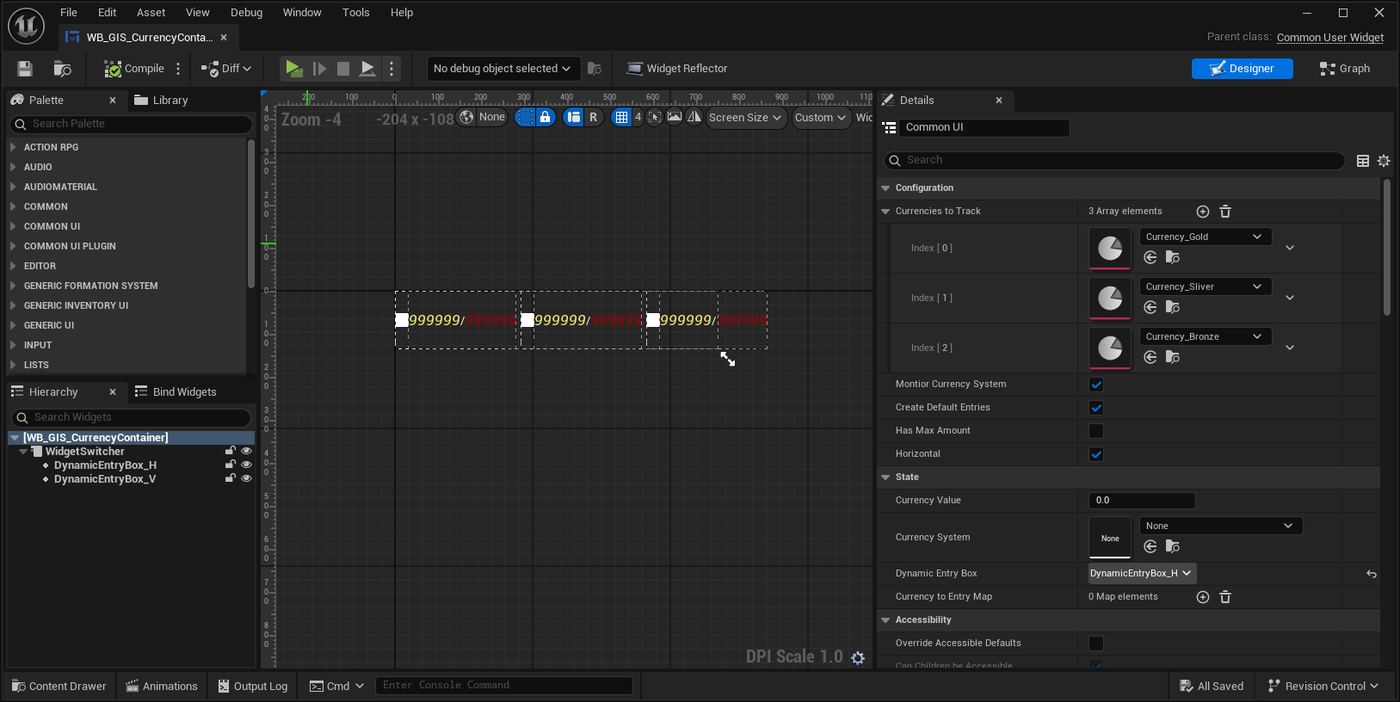
Task: Click the Search Palette field
Action: pos(131,124)
